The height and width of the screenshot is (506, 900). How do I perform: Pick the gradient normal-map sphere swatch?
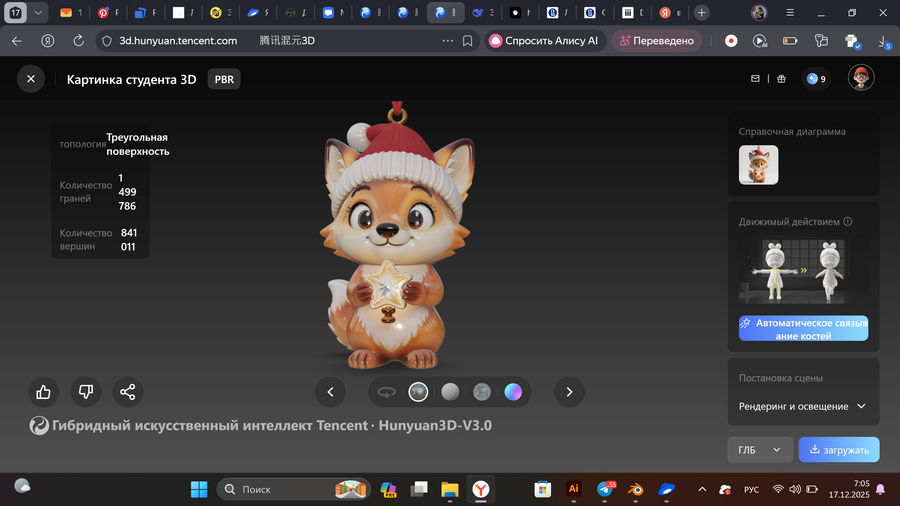click(513, 392)
